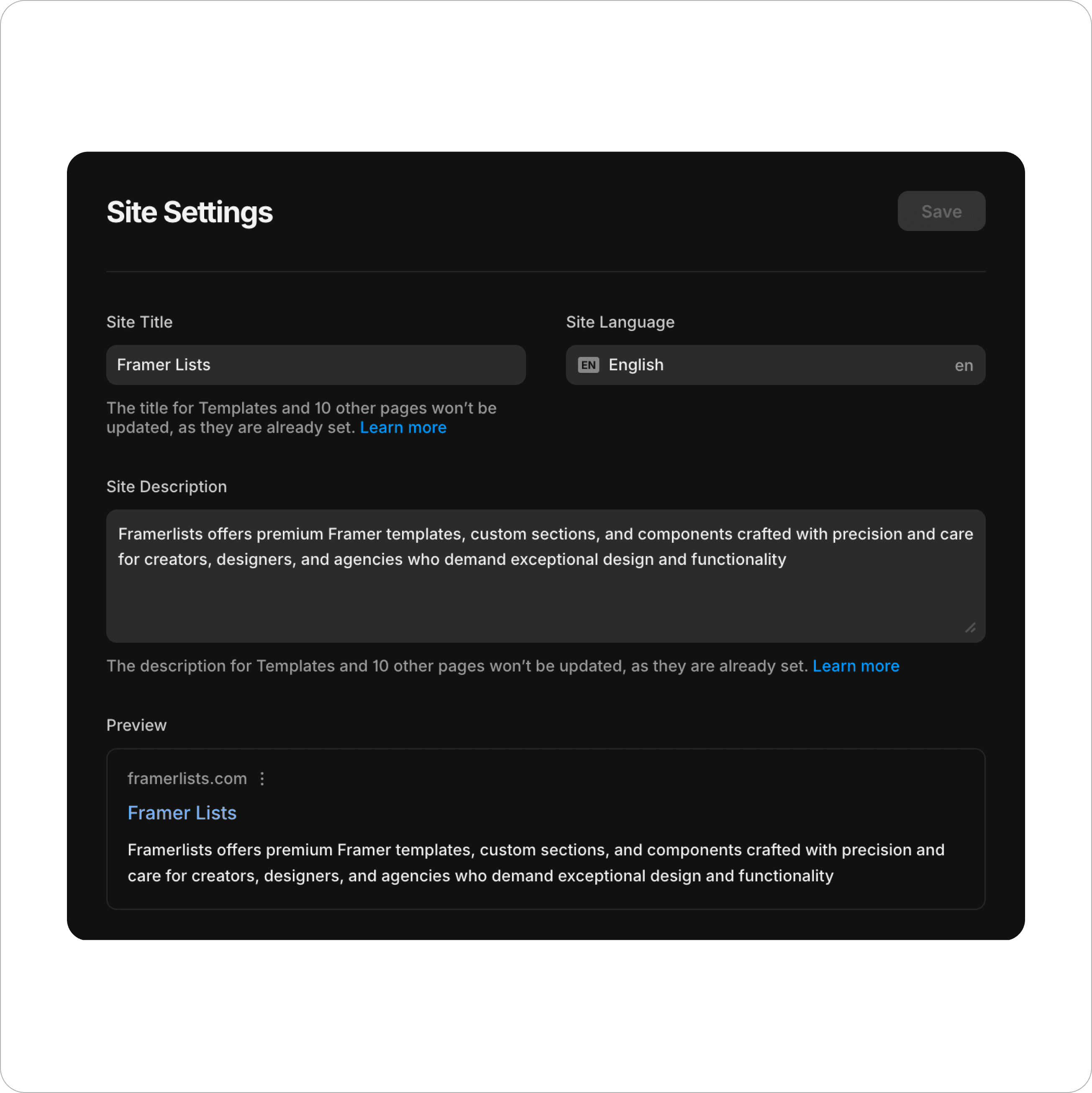Screen dimensions: 1092x1093
Task: Click the EN language icon
Action: 587,364
